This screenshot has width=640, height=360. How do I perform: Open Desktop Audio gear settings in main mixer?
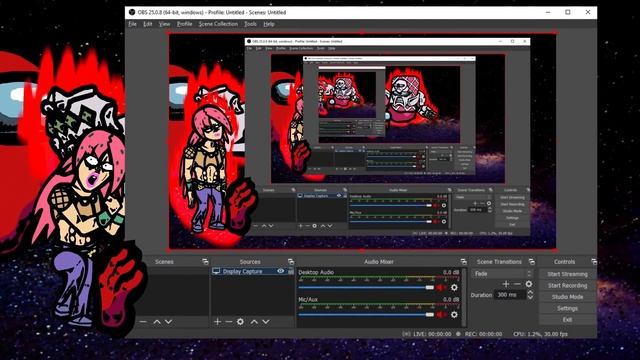454,287
